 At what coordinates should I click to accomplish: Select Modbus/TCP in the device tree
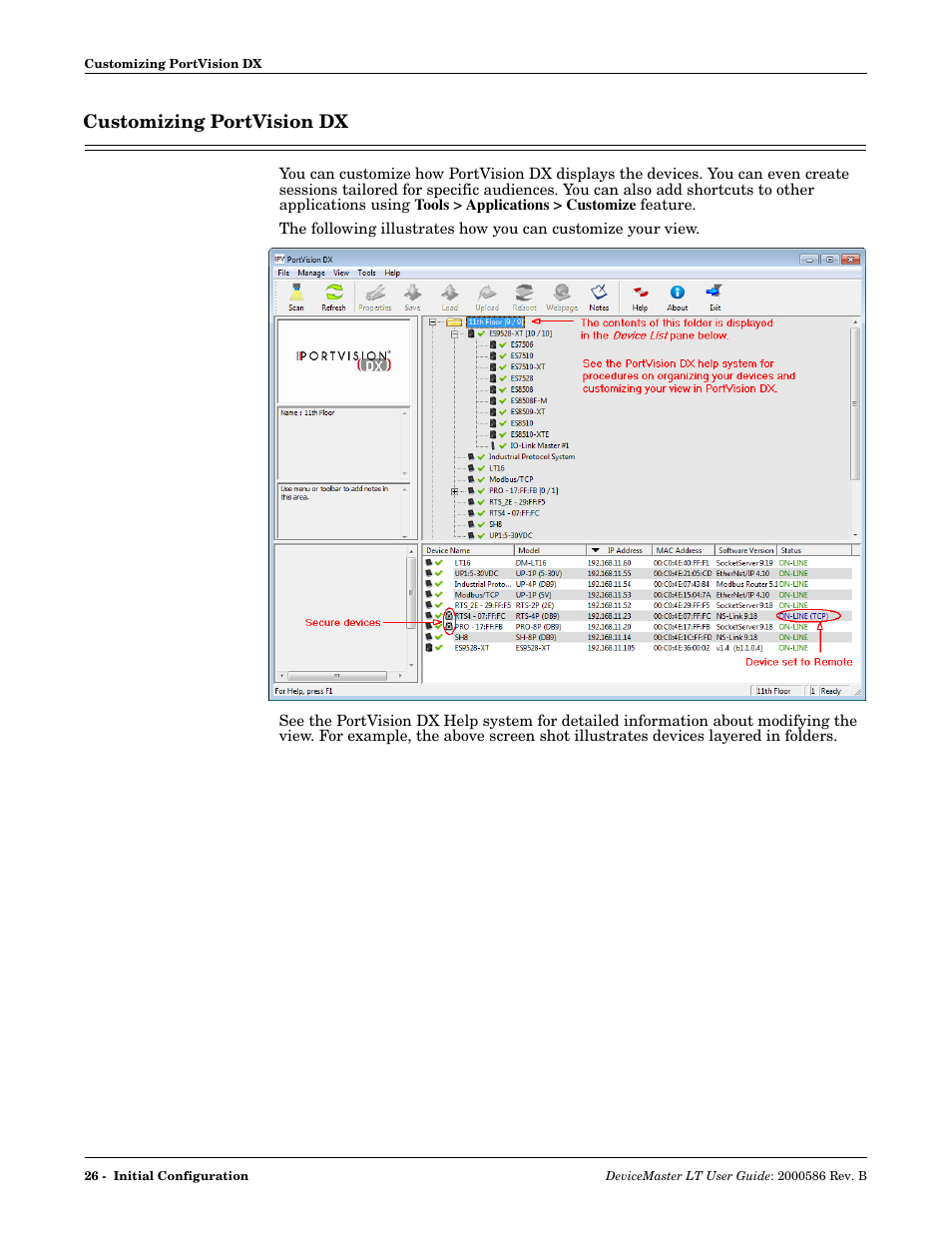pos(511,479)
